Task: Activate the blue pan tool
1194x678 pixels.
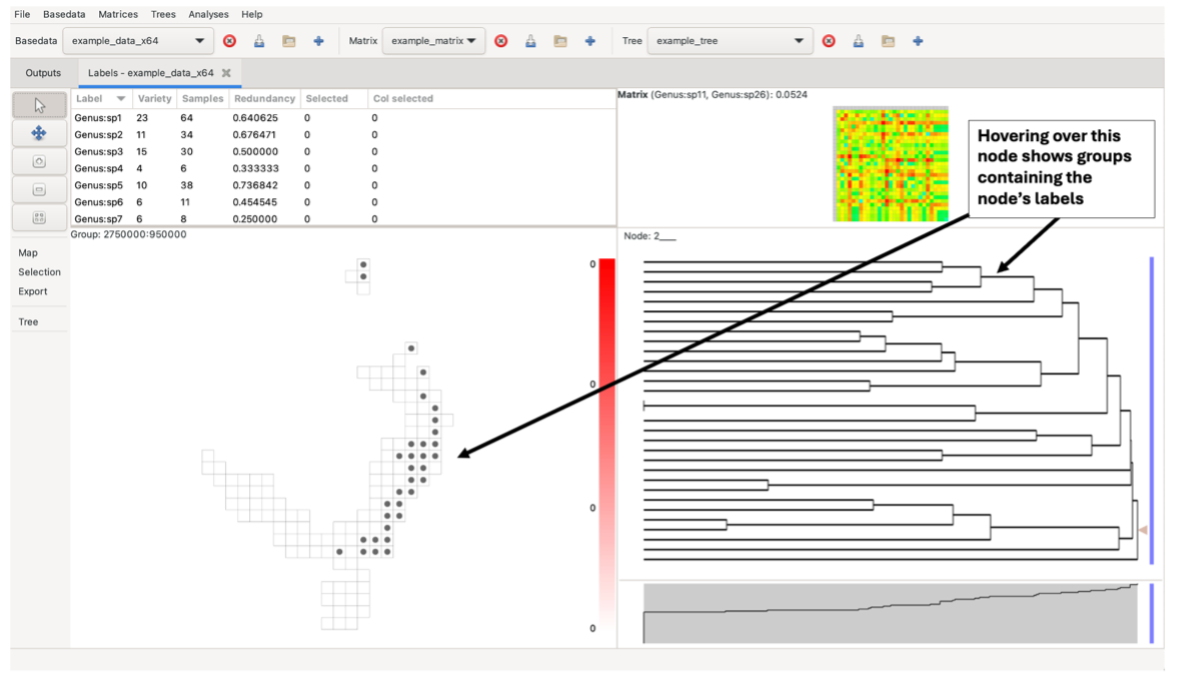Action: (39, 133)
